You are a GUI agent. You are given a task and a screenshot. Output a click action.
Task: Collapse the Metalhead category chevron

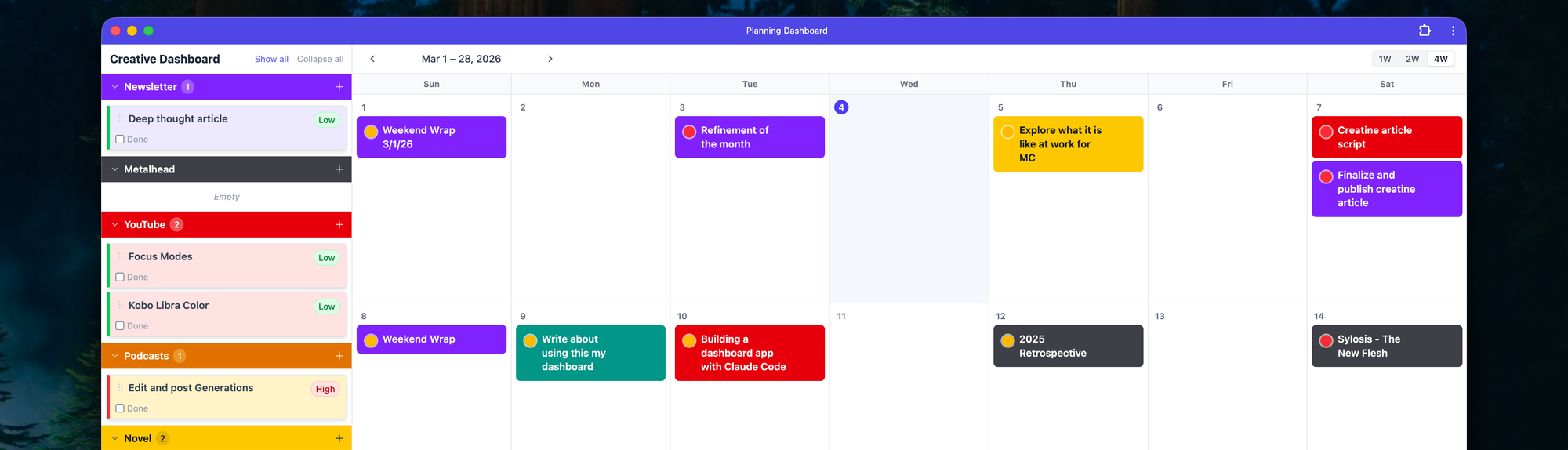[x=114, y=169]
